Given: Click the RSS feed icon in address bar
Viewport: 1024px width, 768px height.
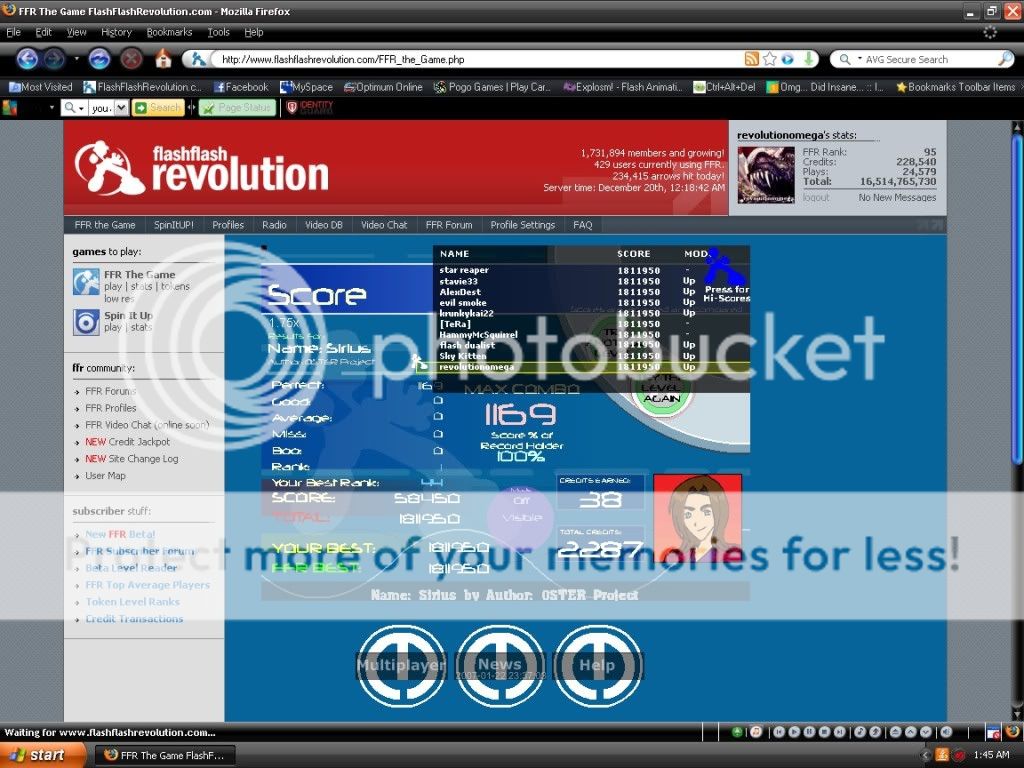Looking at the screenshot, I should point(751,60).
